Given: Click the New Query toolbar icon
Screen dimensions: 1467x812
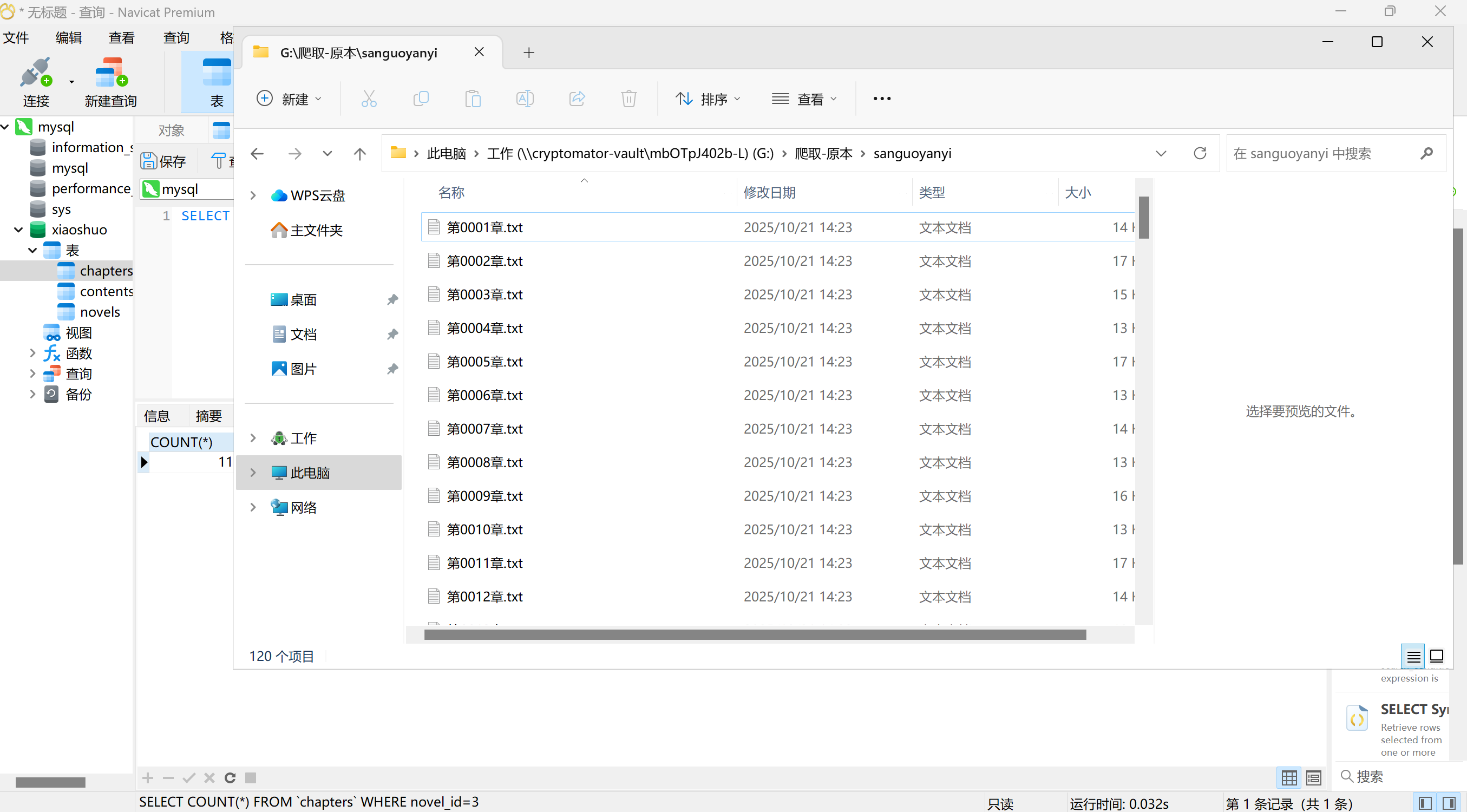Looking at the screenshot, I should [x=110, y=74].
